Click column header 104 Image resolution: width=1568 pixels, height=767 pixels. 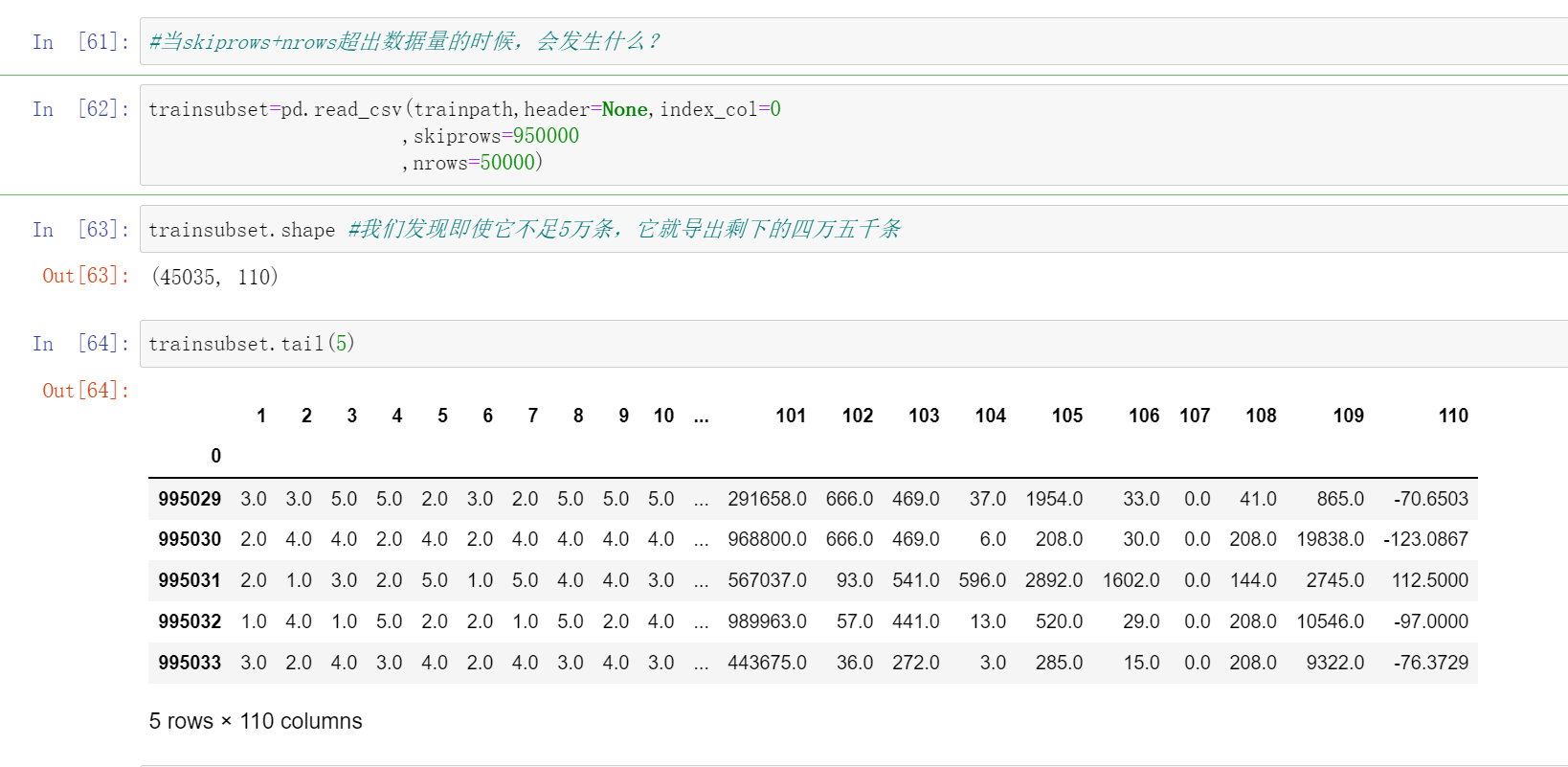(x=991, y=416)
